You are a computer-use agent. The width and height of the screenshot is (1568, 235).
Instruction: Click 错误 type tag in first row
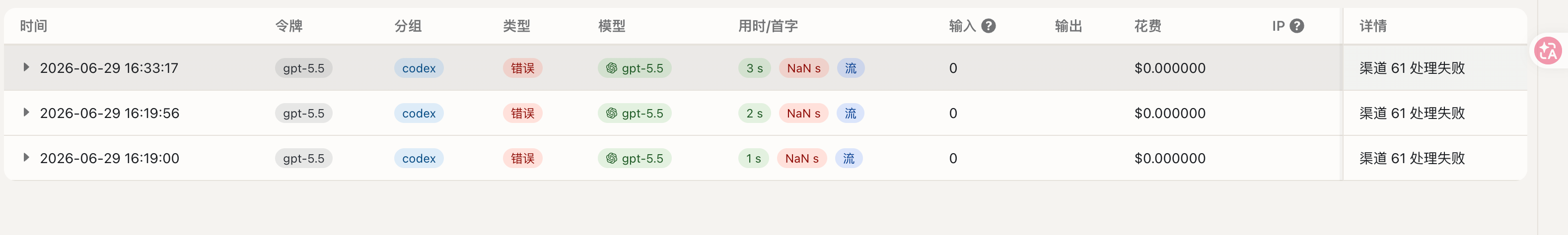click(x=522, y=68)
